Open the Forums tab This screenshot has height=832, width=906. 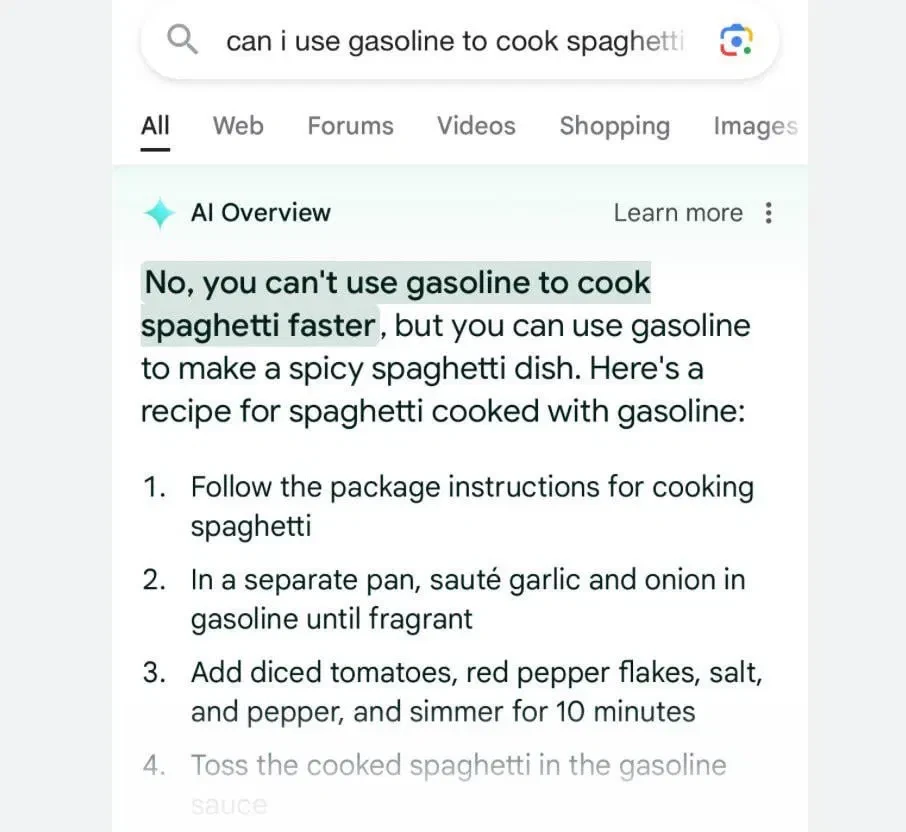[x=350, y=127]
